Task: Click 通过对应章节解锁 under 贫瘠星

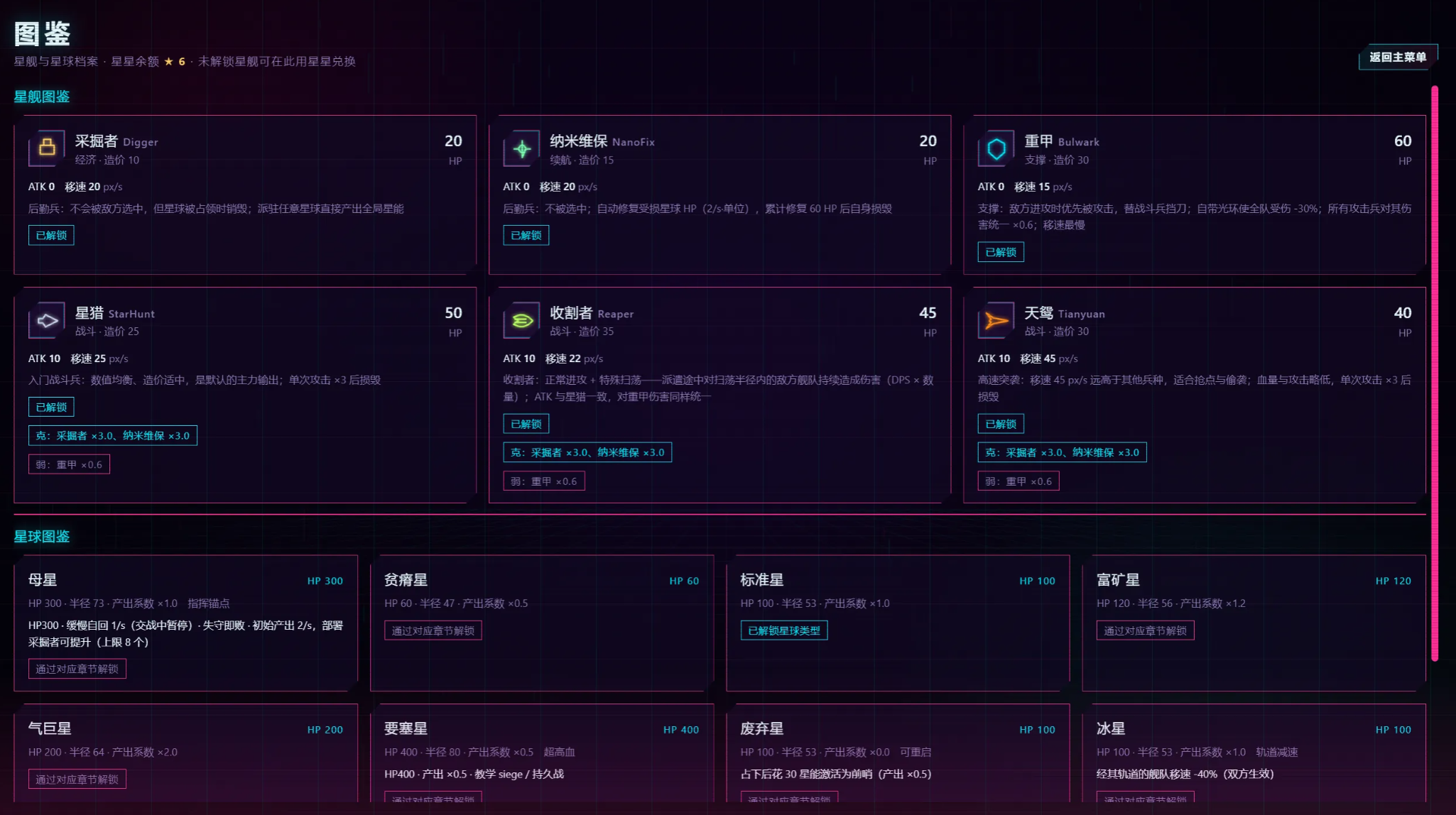Action: point(433,630)
